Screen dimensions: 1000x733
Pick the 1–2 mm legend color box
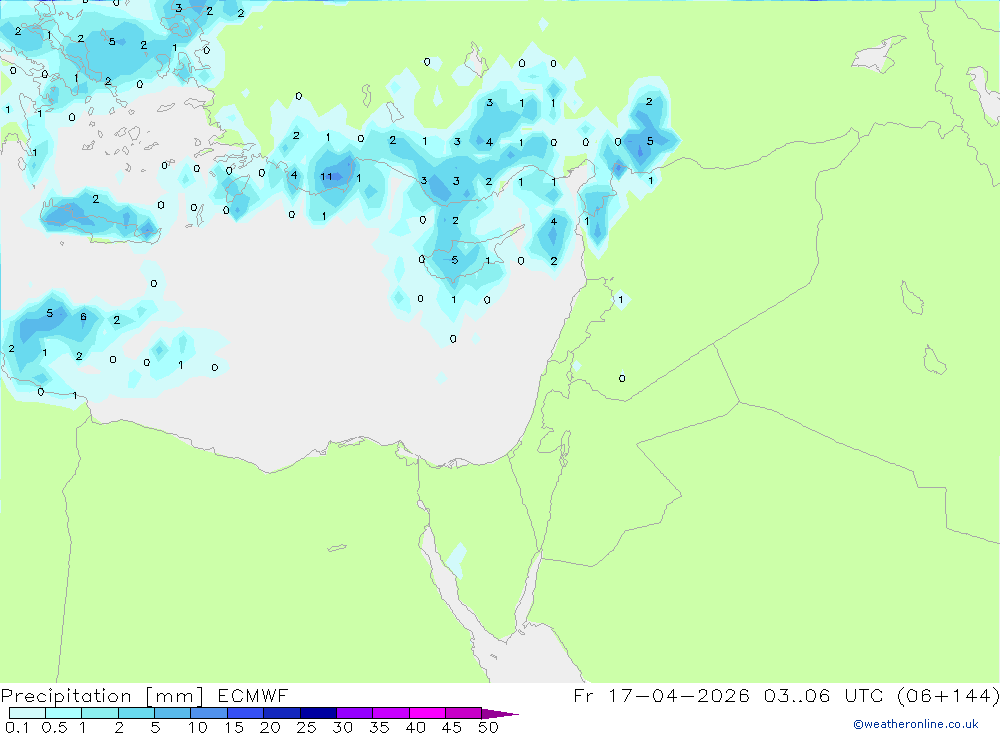click(x=100, y=713)
